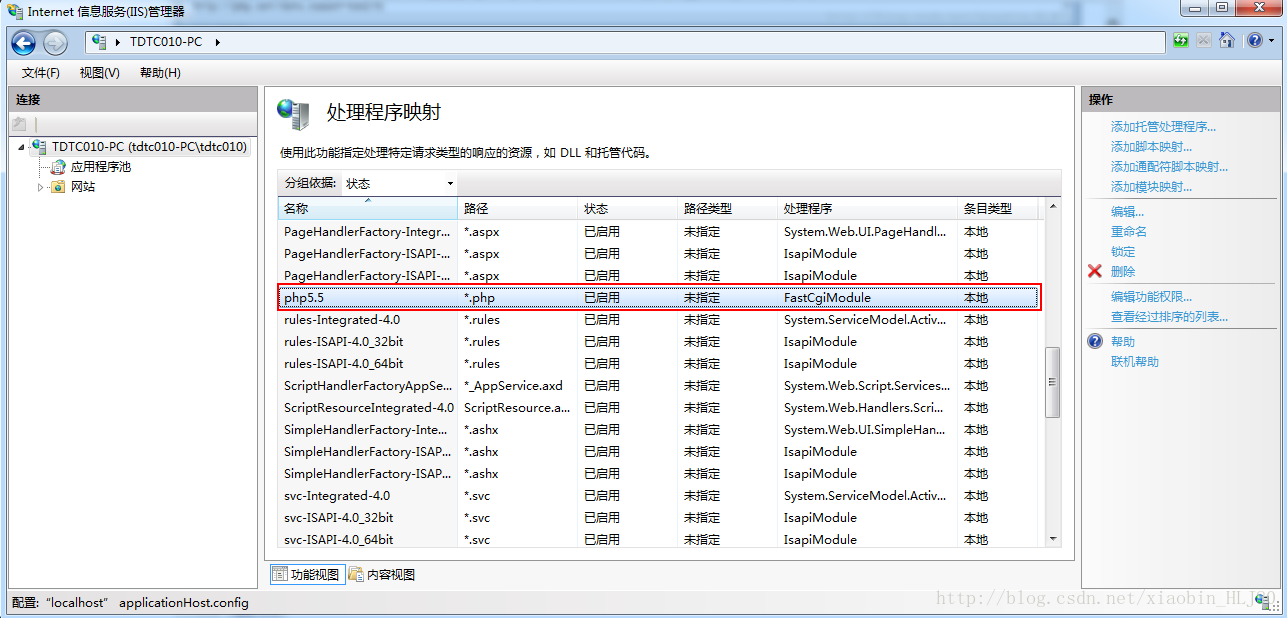
Task: Open the 文件(F) menu
Action: coord(41,73)
